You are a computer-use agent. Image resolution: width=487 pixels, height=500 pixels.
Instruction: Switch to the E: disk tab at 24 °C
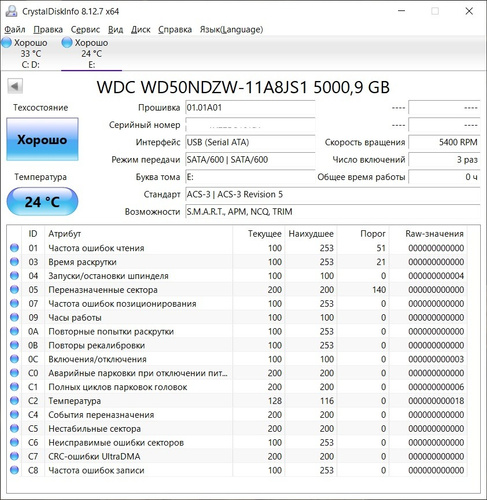pyautogui.click(x=91, y=53)
